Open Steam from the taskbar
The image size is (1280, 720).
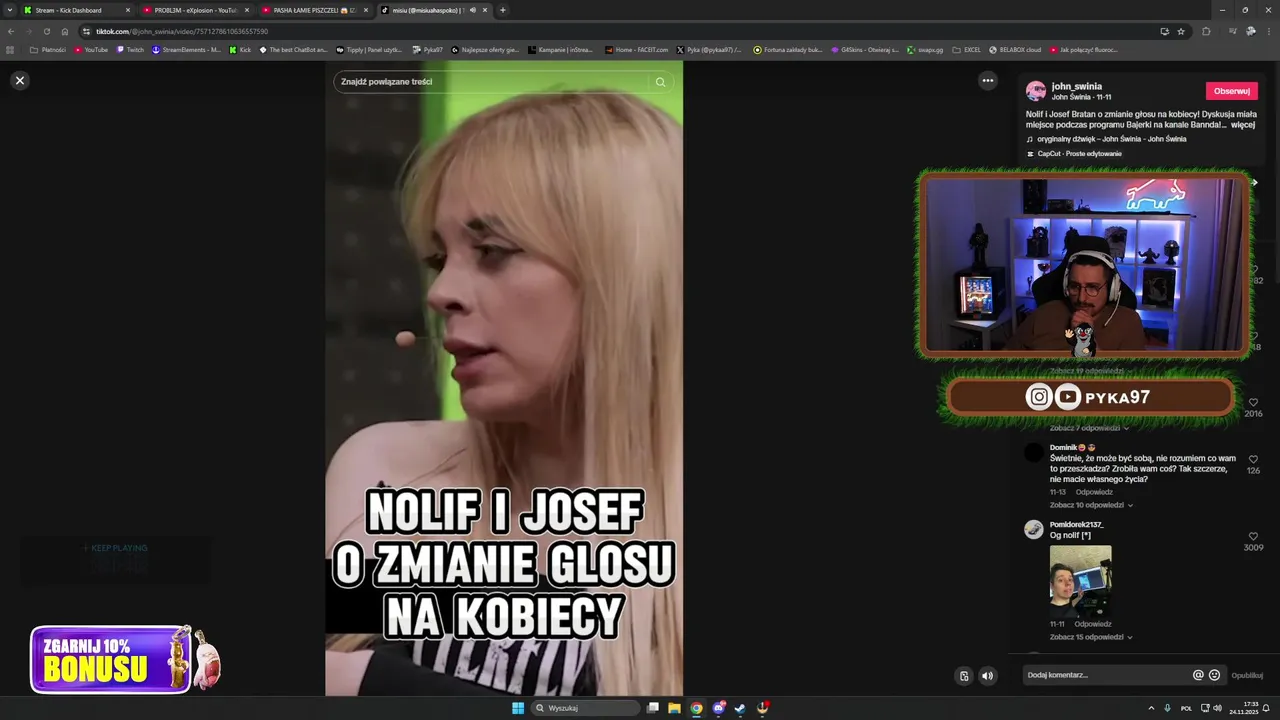click(x=740, y=708)
